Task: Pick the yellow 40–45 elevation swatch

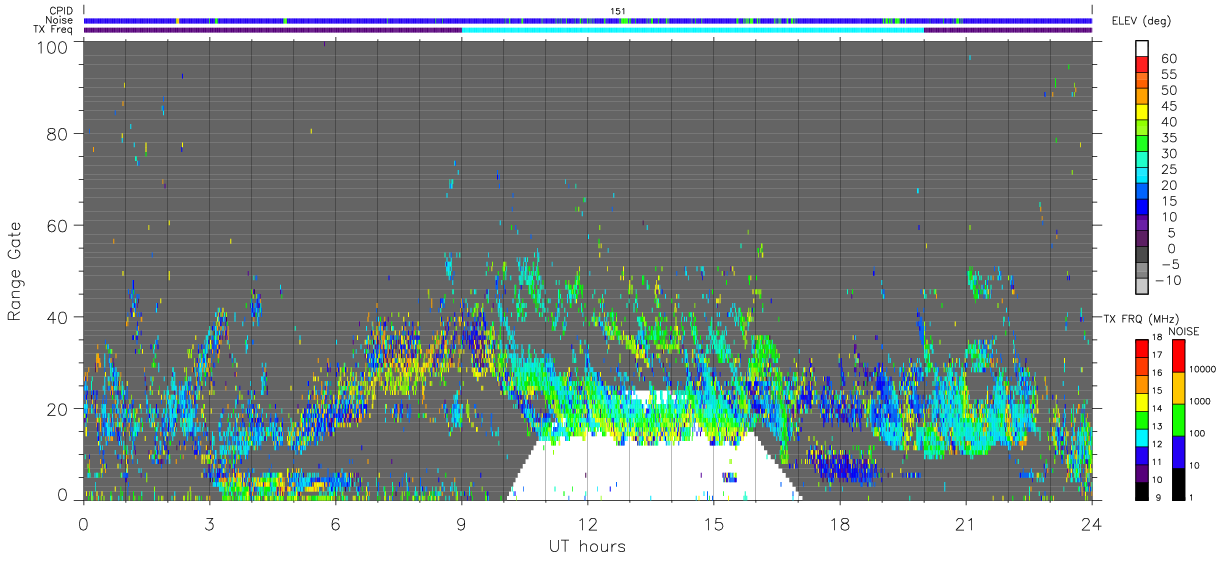Action: pyautogui.click(x=1142, y=111)
